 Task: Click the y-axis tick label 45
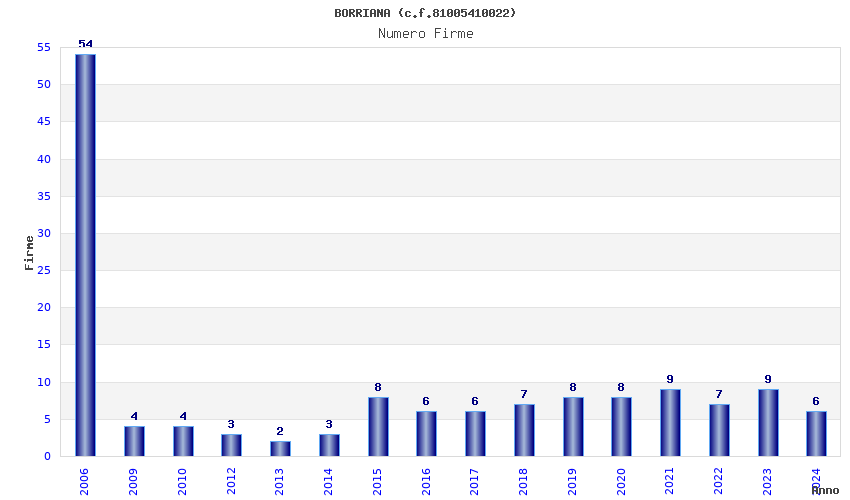(44, 121)
